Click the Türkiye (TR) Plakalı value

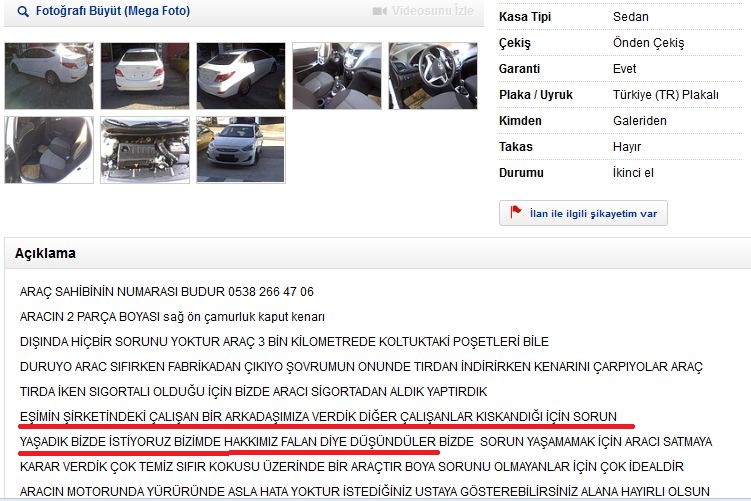click(666, 95)
